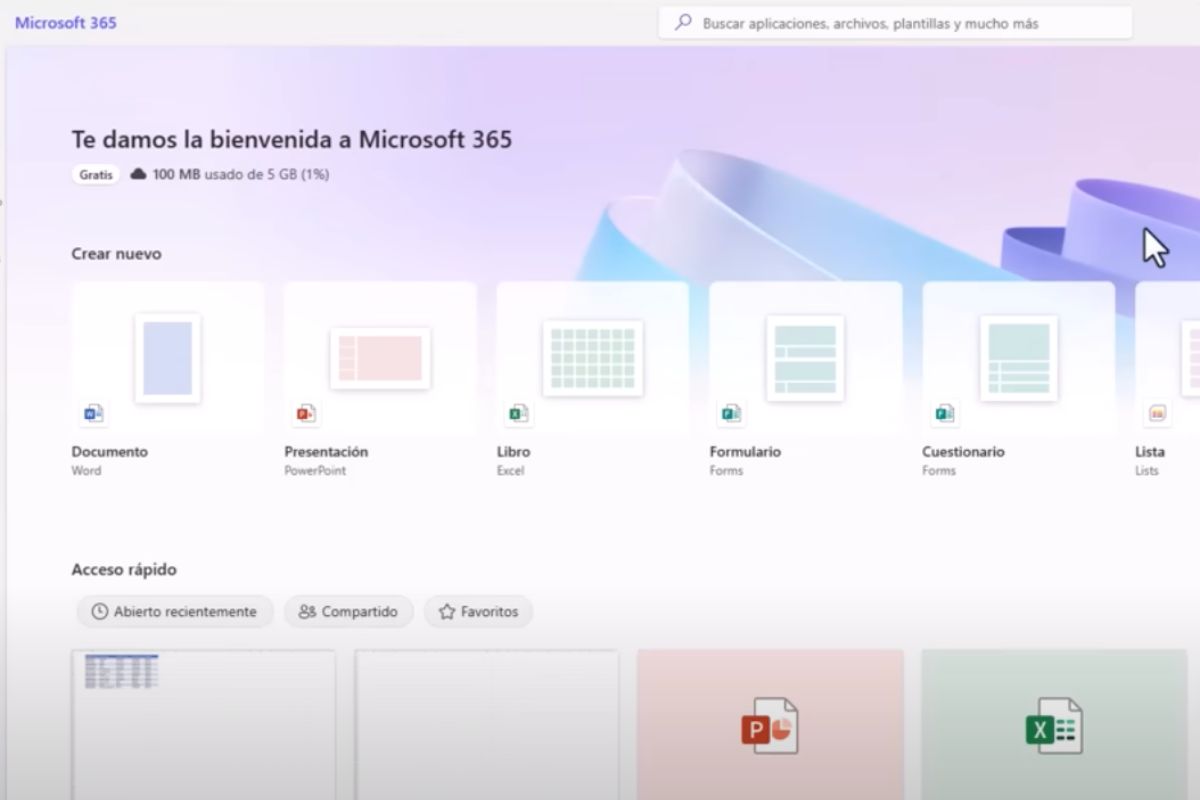The height and width of the screenshot is (800, 1200).
Task: Click the Forms icon on Formulario card
Action: tap(731, 413)
